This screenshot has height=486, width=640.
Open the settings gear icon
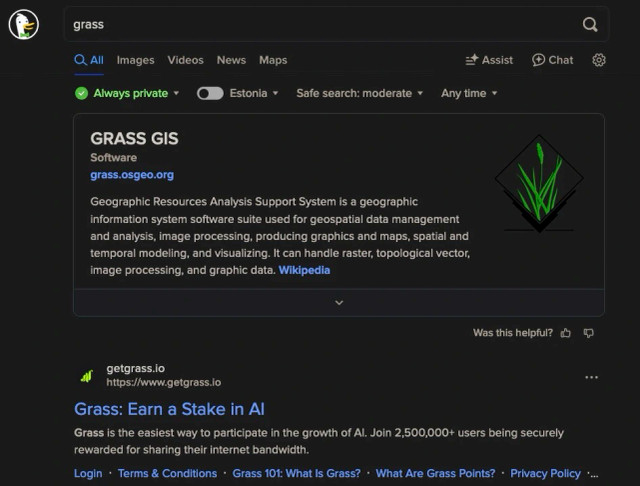coord(599,60)
